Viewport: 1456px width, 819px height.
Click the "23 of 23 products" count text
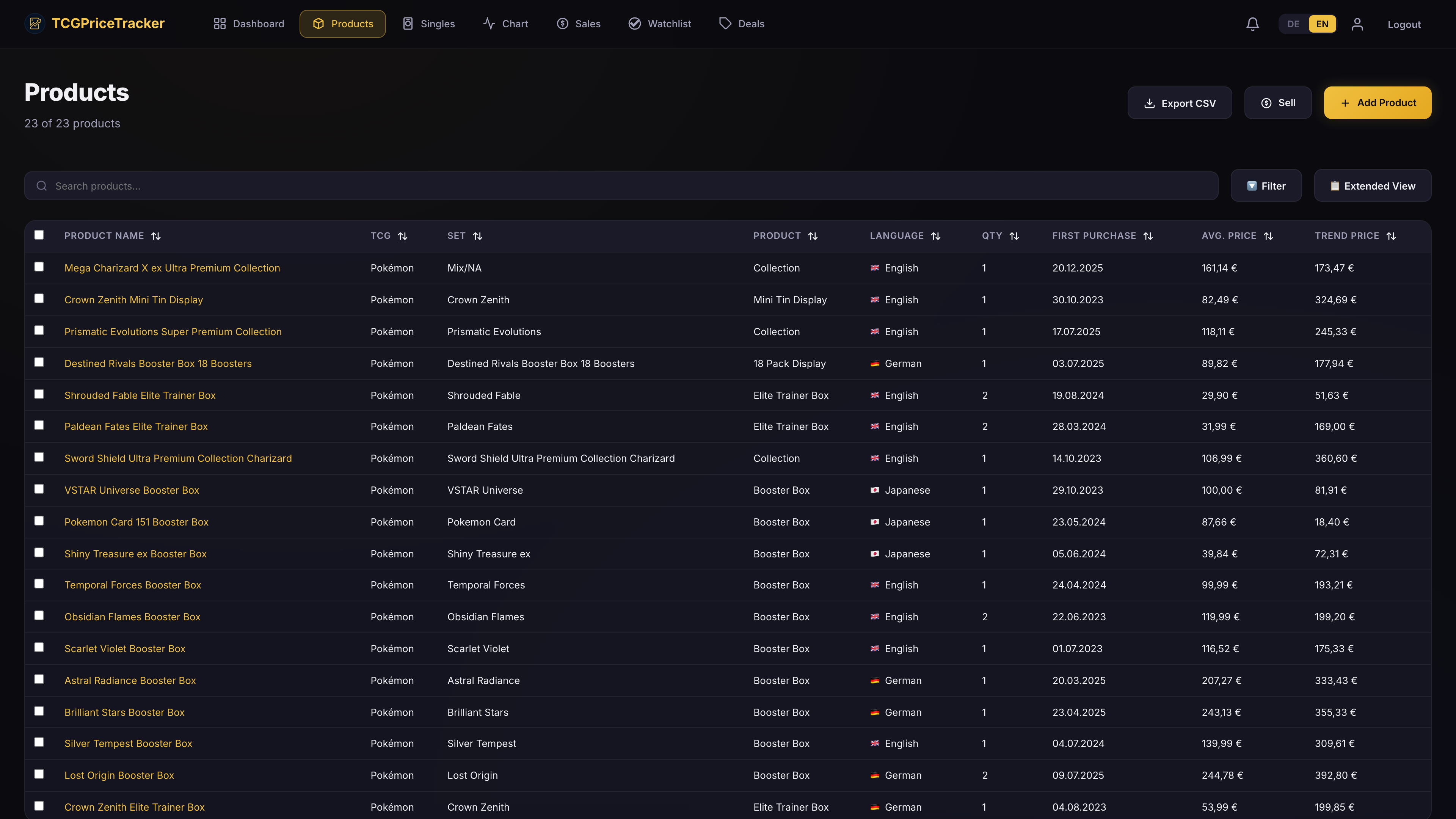point(72,123)
